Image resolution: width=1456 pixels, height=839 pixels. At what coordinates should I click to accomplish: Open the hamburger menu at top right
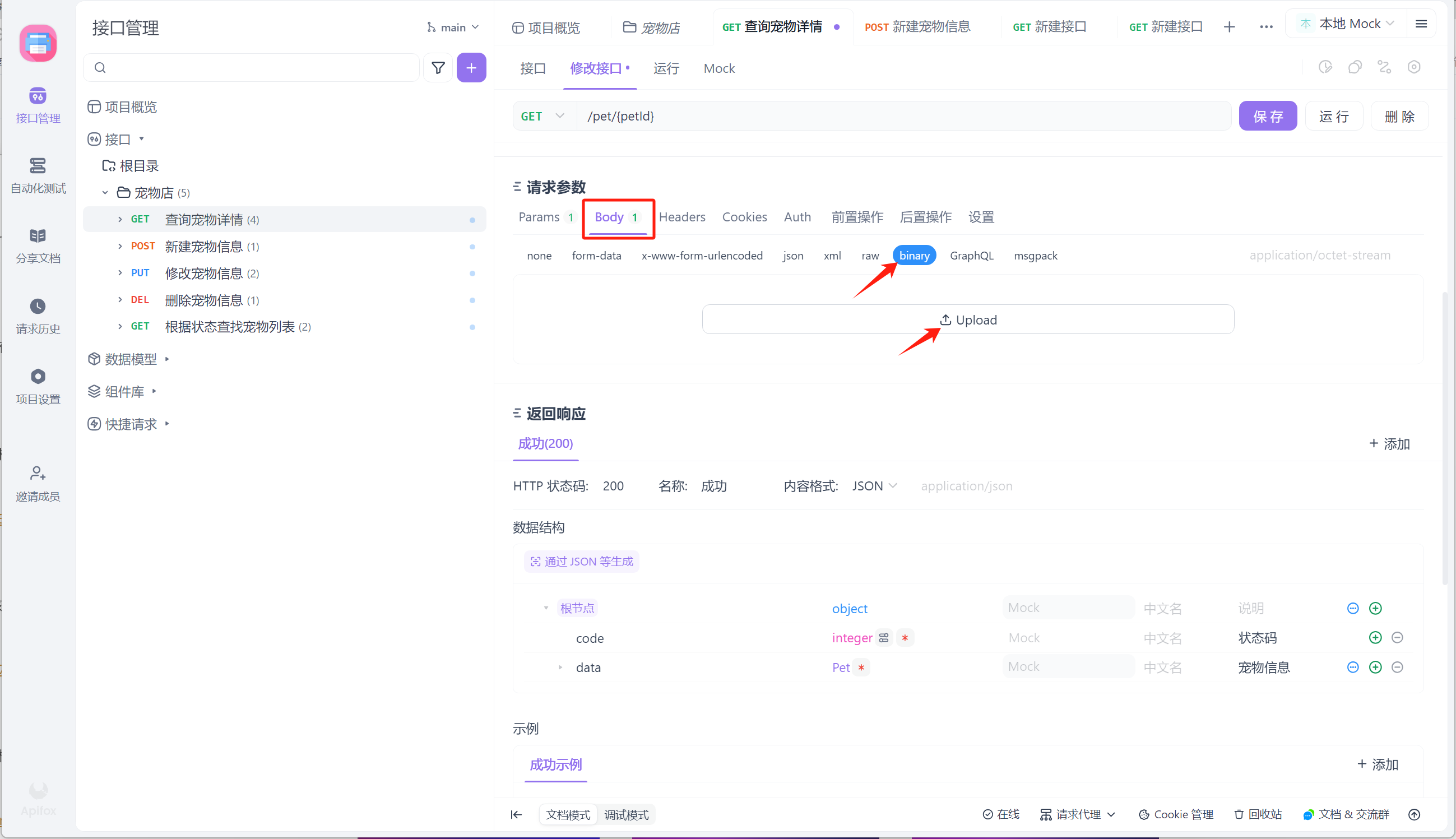(1421, 24)
